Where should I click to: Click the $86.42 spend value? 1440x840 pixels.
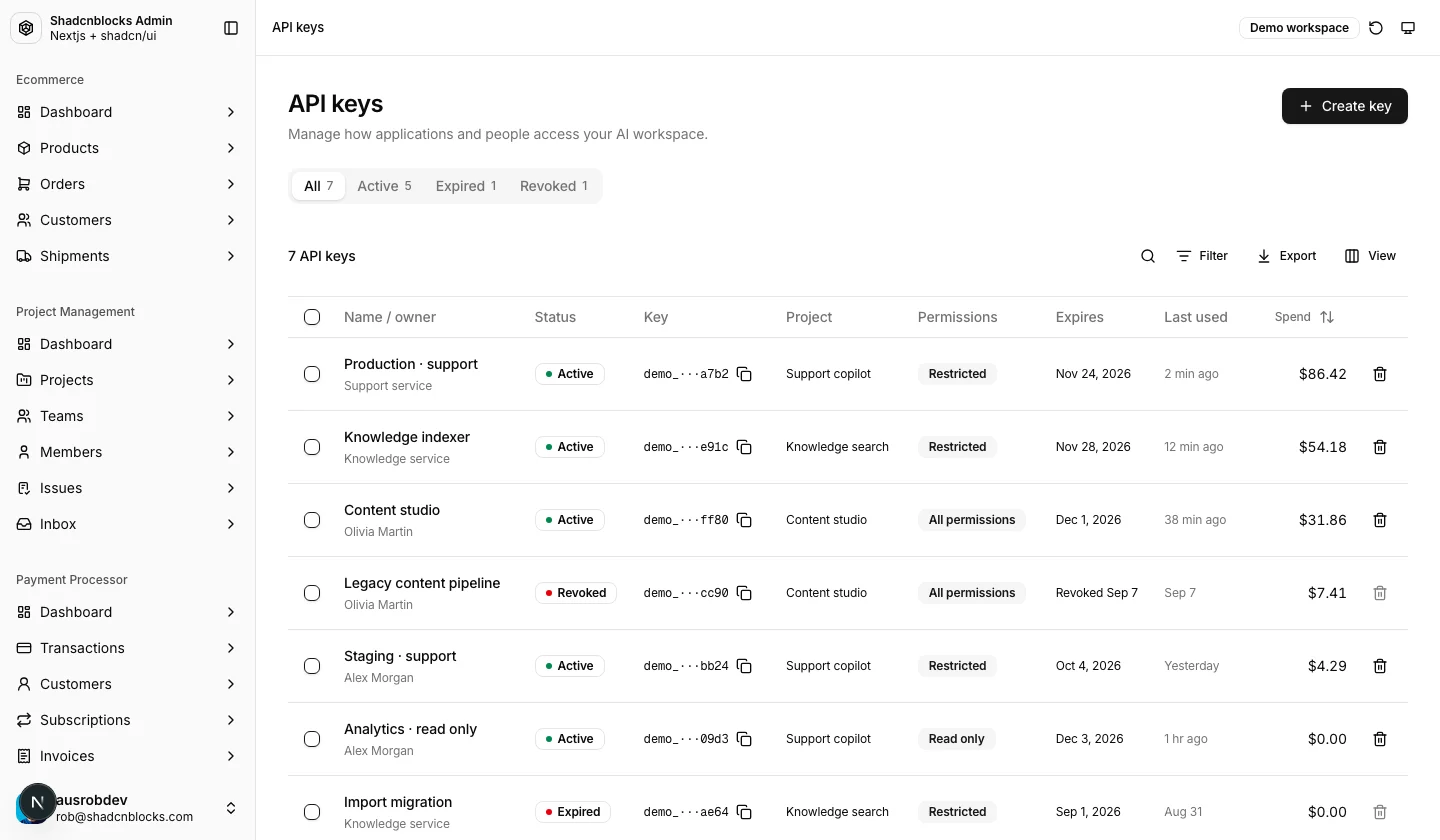pyautogui.click(x=1322, y=374)
